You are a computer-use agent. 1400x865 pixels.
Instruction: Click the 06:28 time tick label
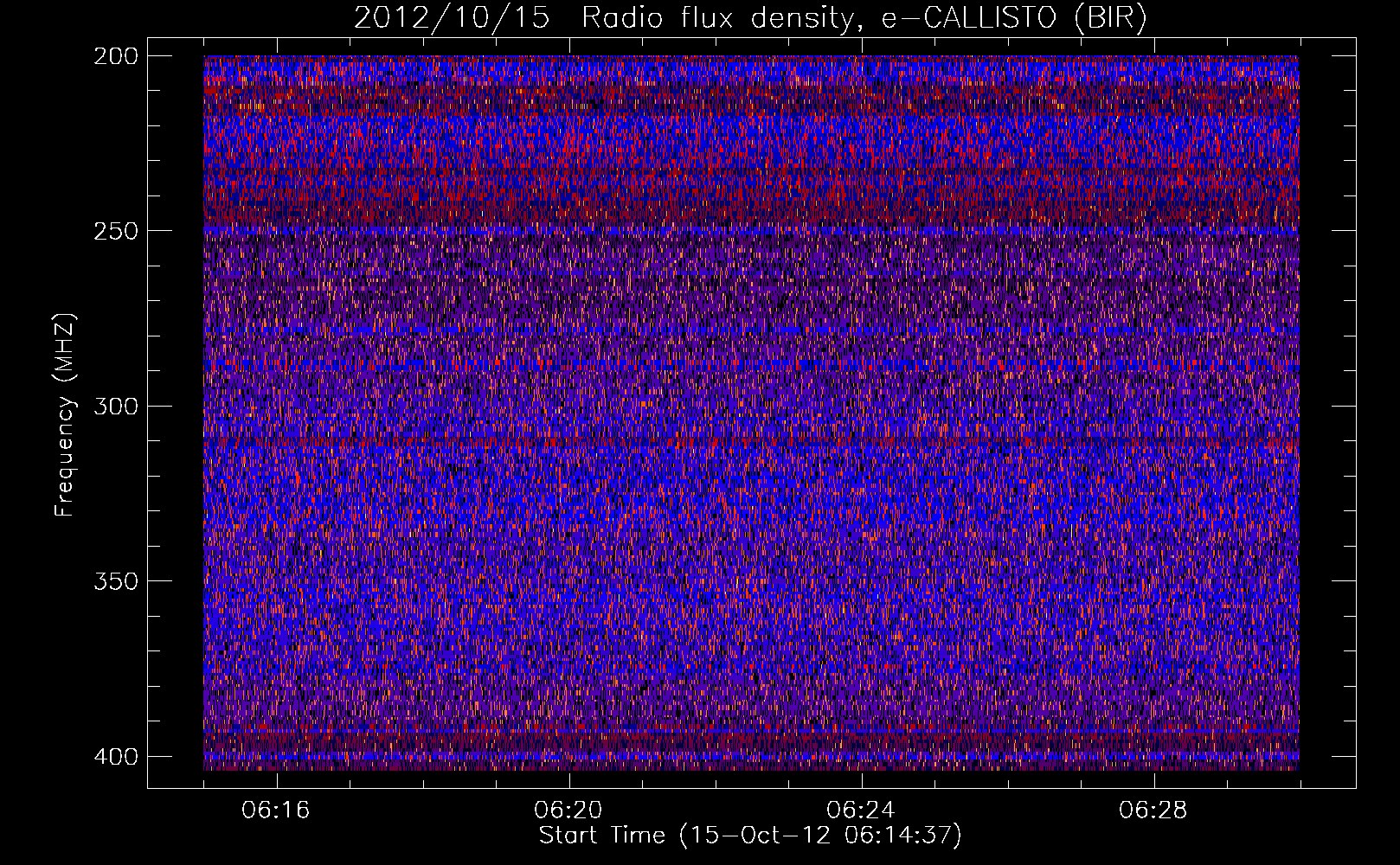pos(1153,811)
